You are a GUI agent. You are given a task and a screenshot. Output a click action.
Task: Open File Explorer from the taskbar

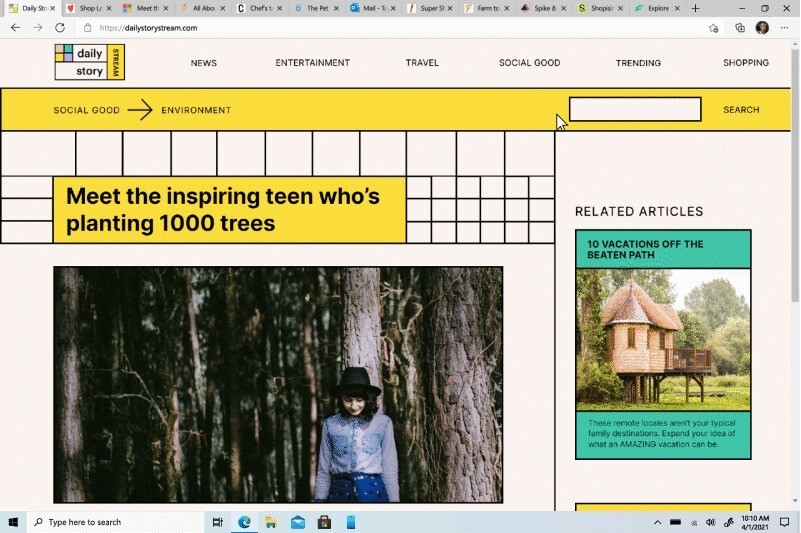(x=271, y=522)
